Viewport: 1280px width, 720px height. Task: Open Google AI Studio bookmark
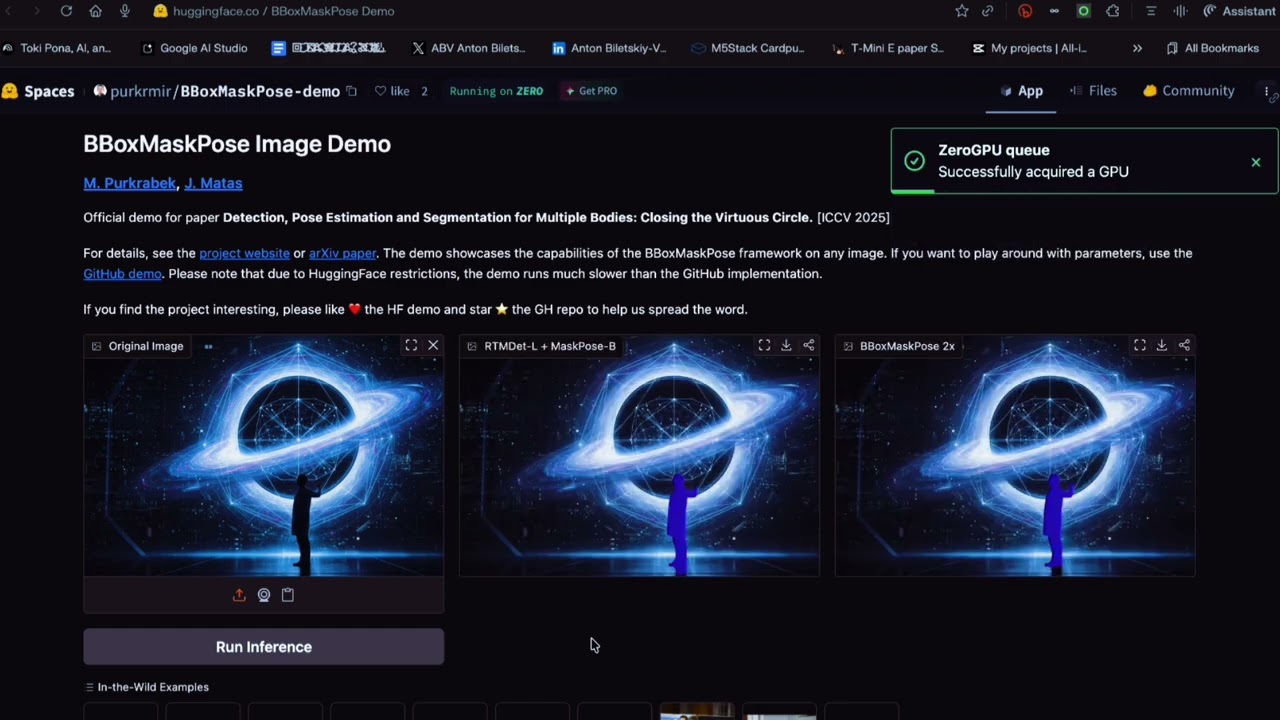click(195, 48)
